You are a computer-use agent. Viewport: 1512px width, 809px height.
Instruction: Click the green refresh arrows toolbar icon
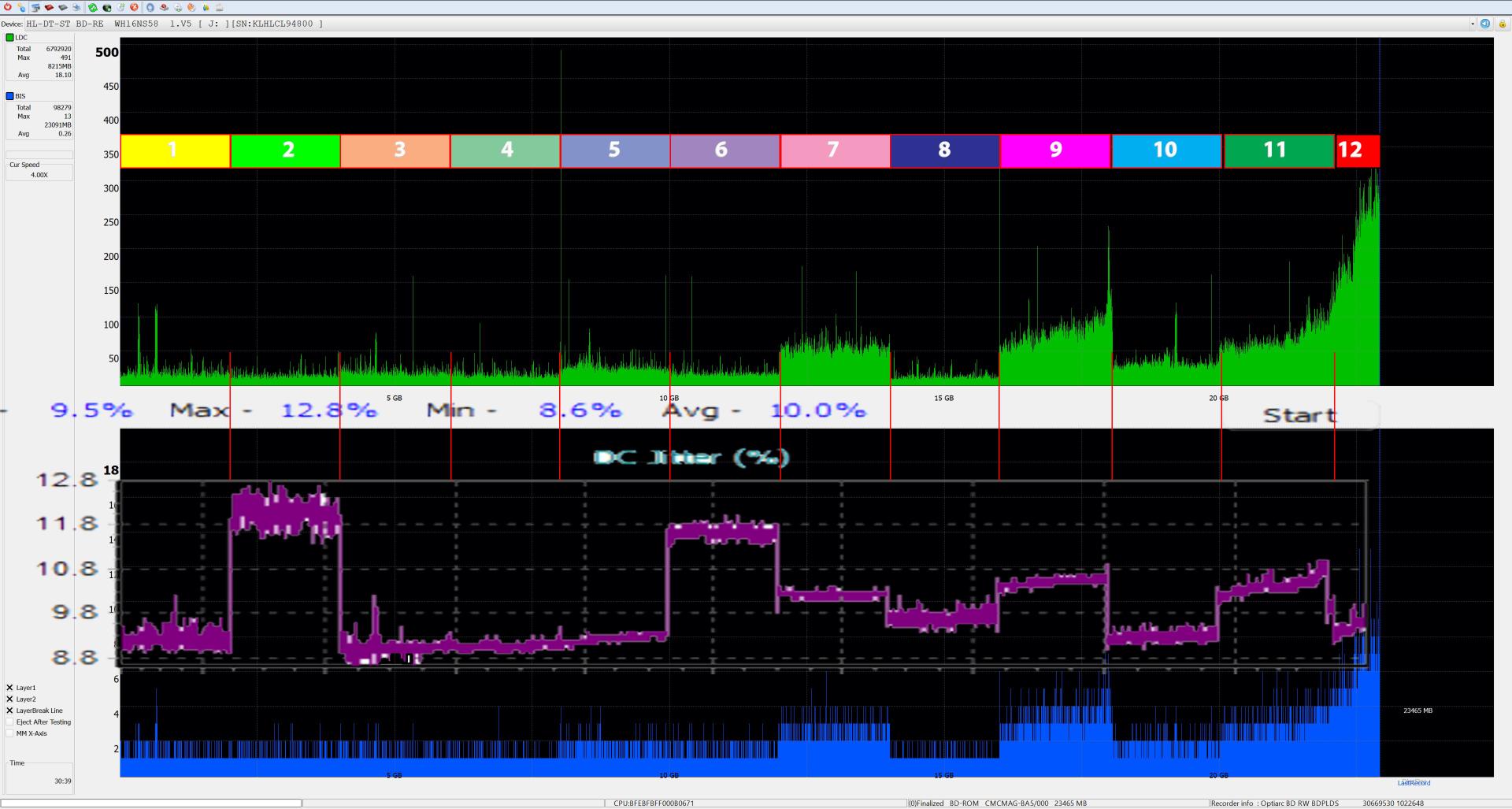[x=93, y=7]
